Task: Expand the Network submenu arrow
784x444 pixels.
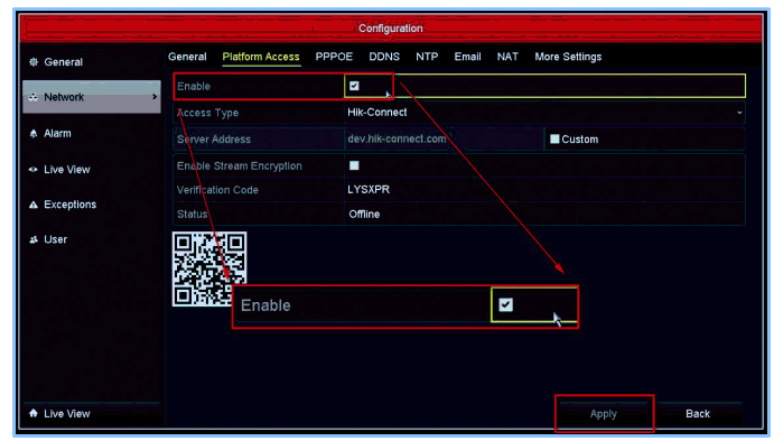Action: tap(154, 96)
